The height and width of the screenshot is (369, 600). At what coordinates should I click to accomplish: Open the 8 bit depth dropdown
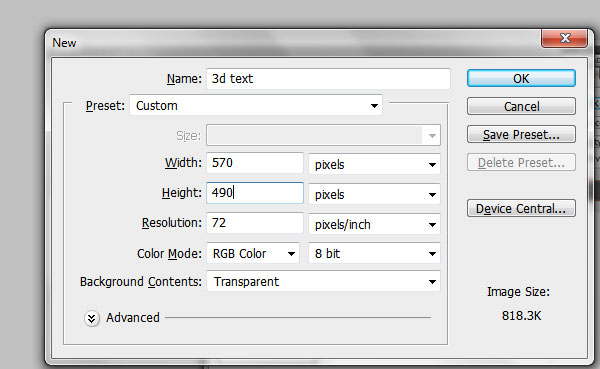[x=374, y=253]
